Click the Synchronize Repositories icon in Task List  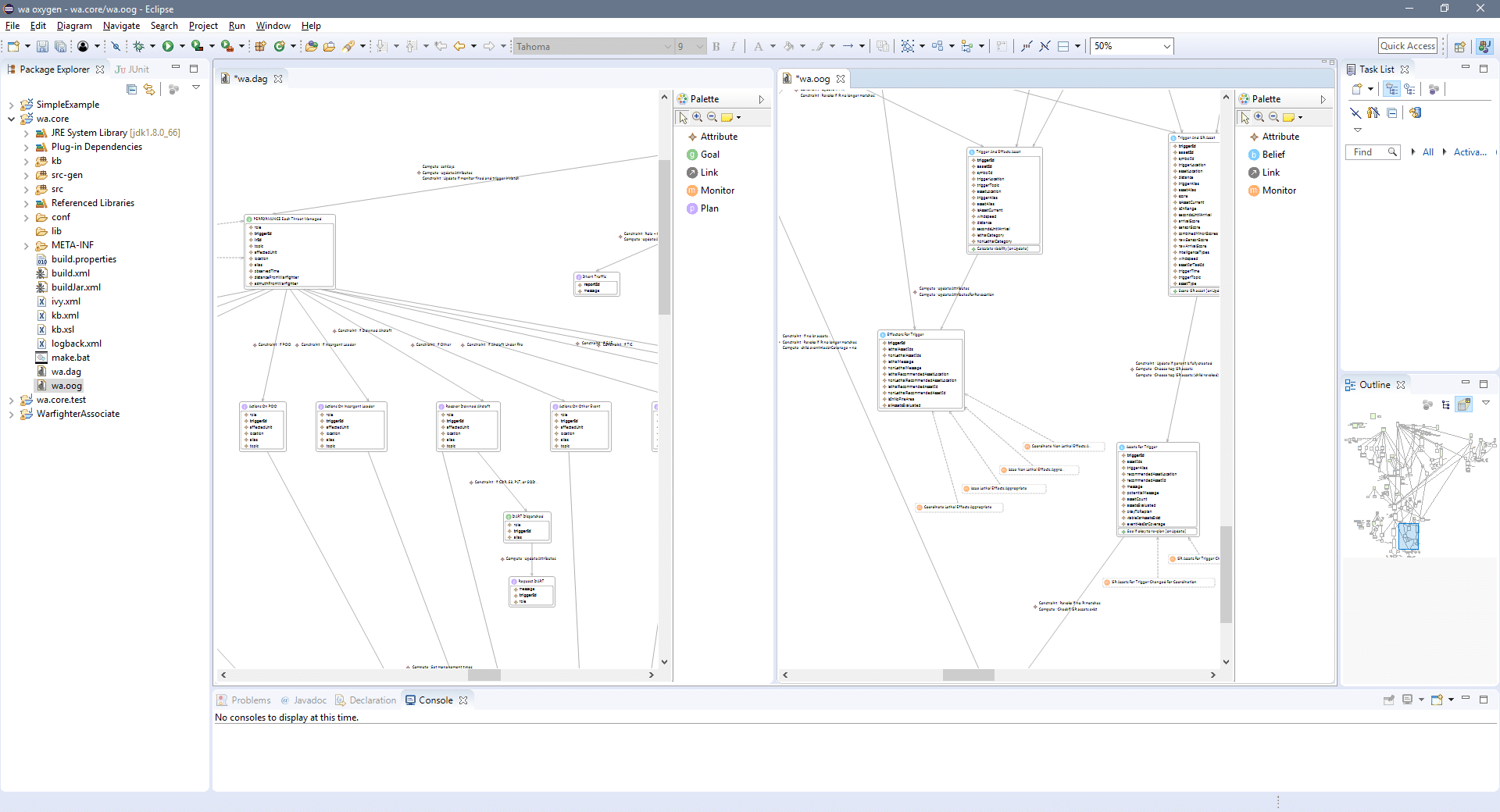1434,89
